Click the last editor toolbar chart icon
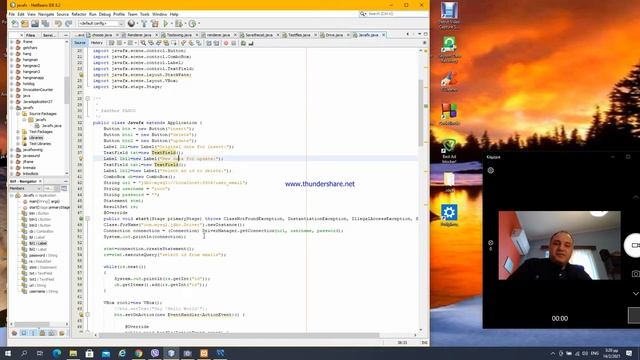 tap(251, 43)
